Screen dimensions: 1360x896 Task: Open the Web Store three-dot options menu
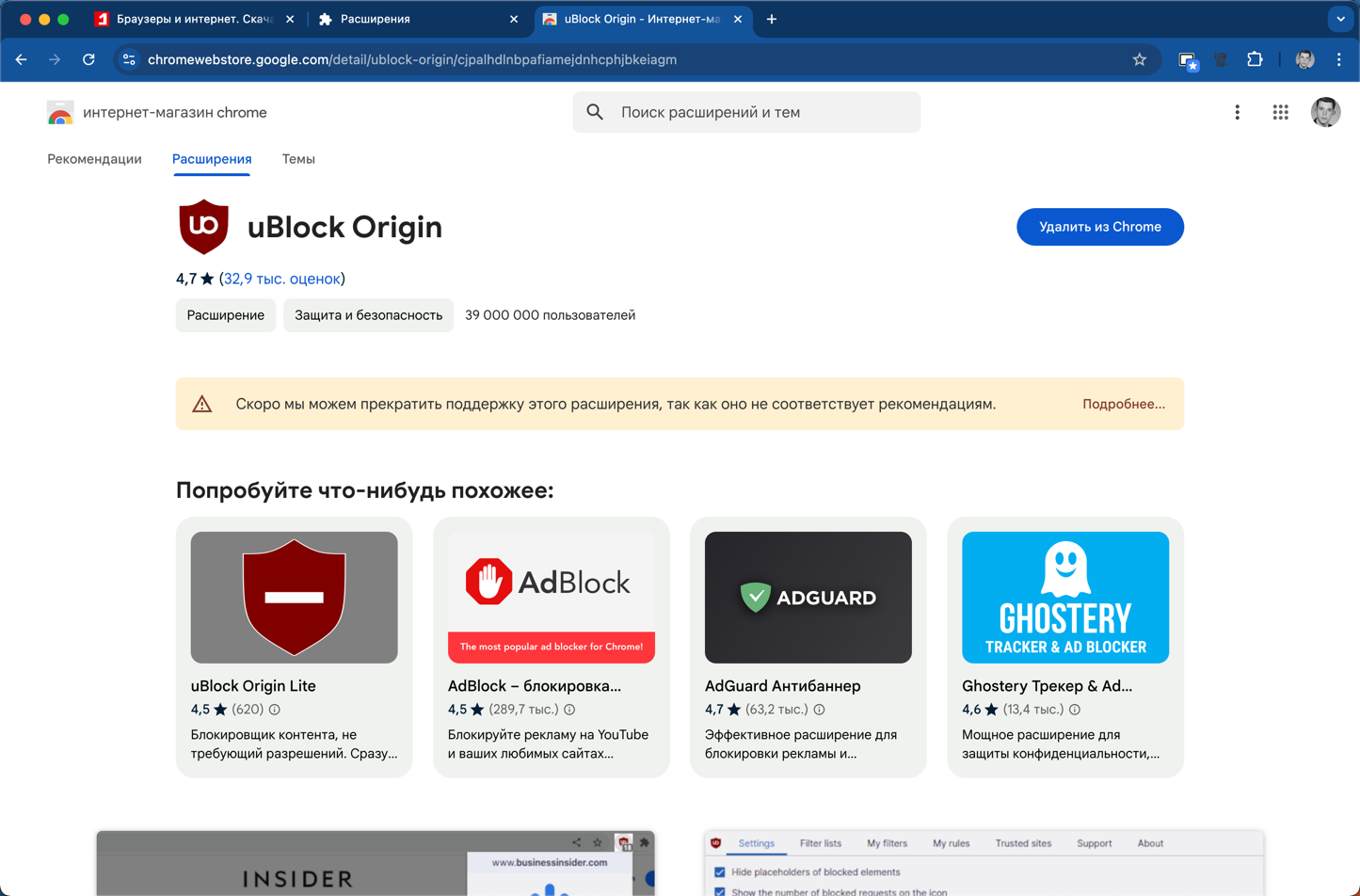tap(1237, 112)
